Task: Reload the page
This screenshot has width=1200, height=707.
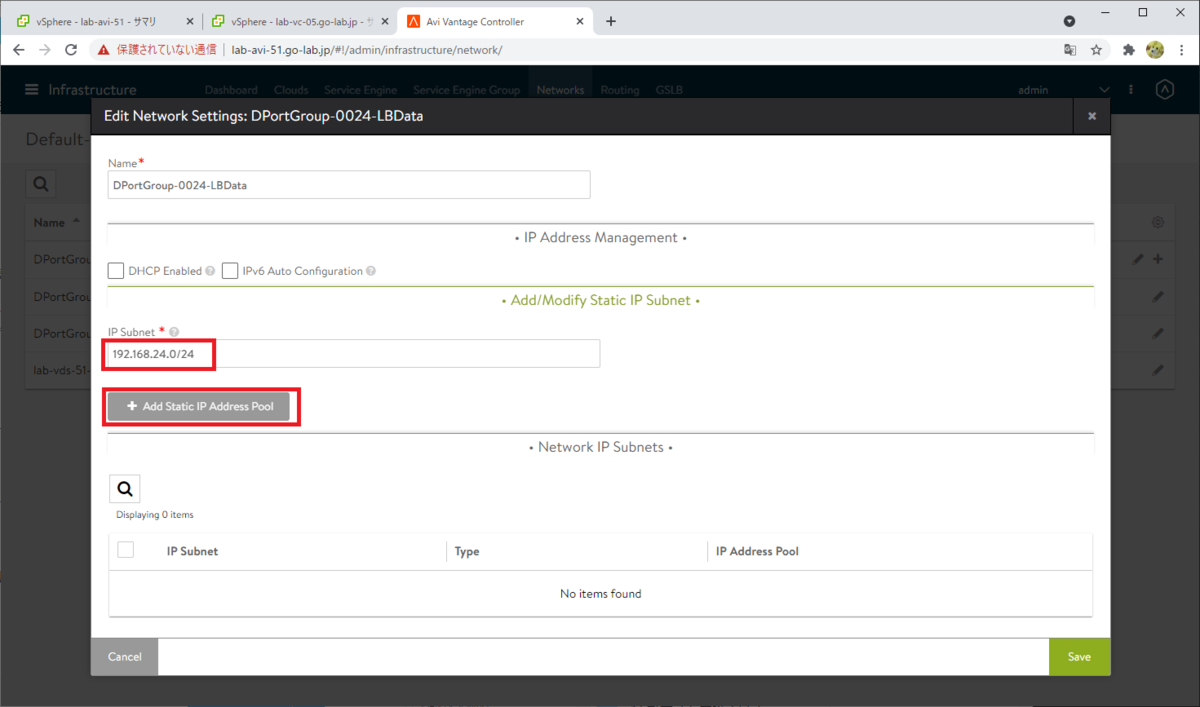Action: pos(71,49)
